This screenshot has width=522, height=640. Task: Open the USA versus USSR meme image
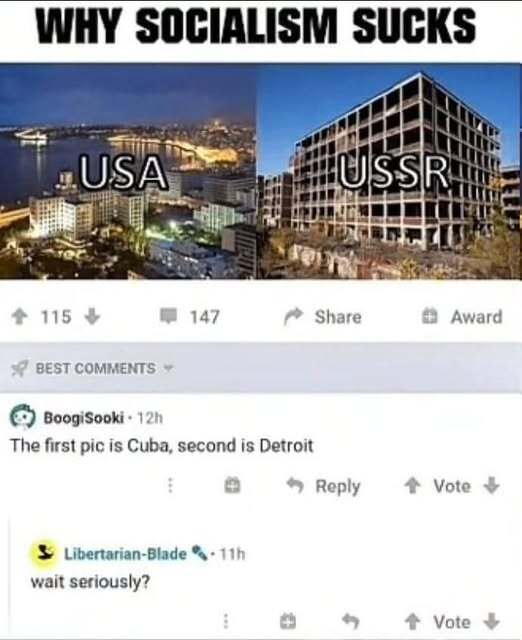(261, 171)
